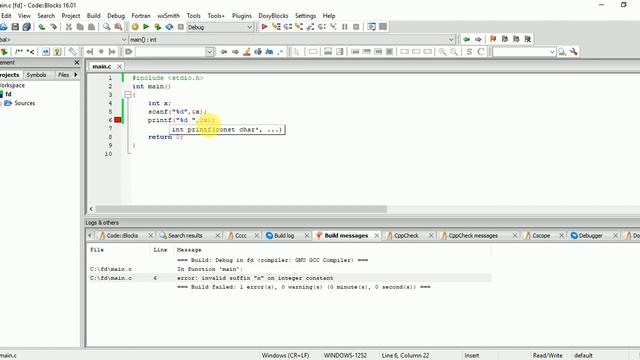Open the DoxyBlocks menu
Viewport: 640px width, 360px height.
pyautogui.click(x=273, y=16)
